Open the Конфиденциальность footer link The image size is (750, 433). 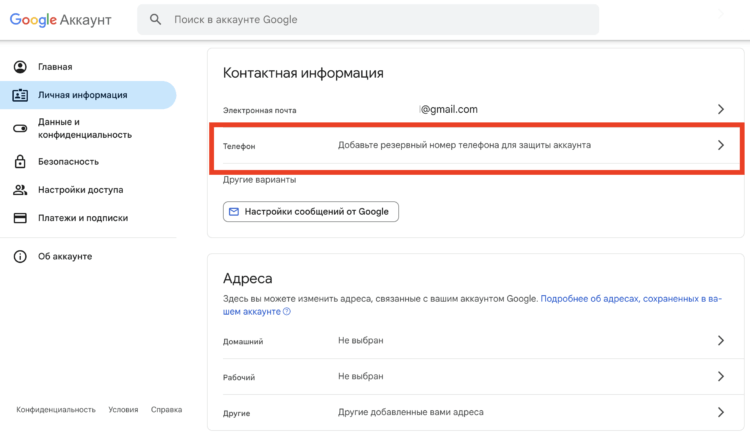click(x=56, y=410)
